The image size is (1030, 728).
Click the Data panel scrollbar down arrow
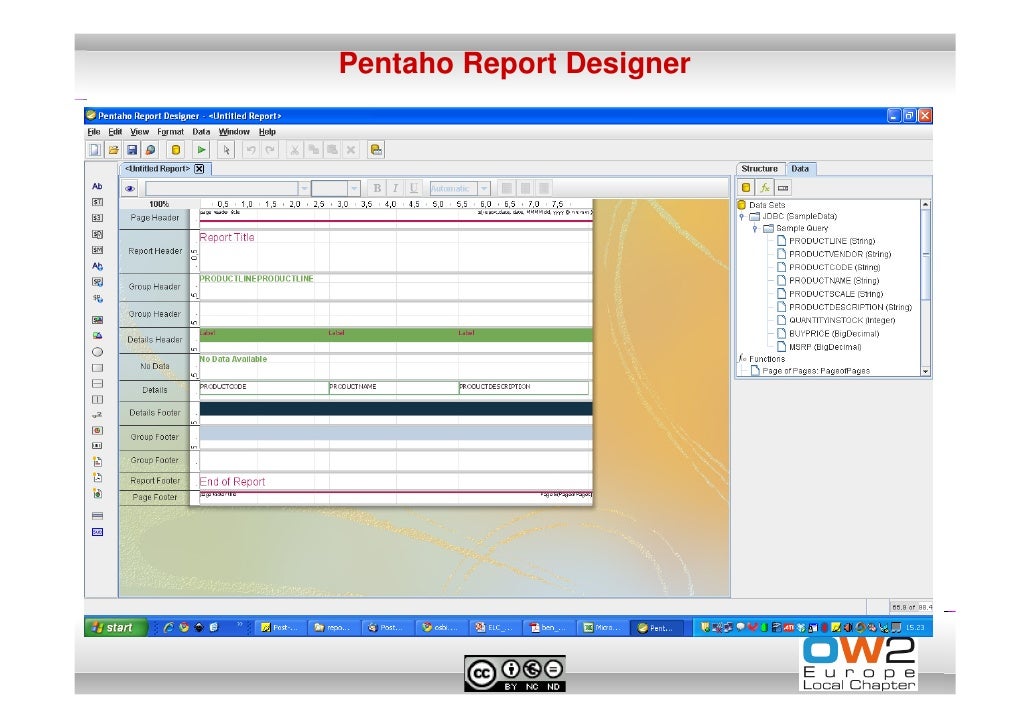click(x=926, y=371)
